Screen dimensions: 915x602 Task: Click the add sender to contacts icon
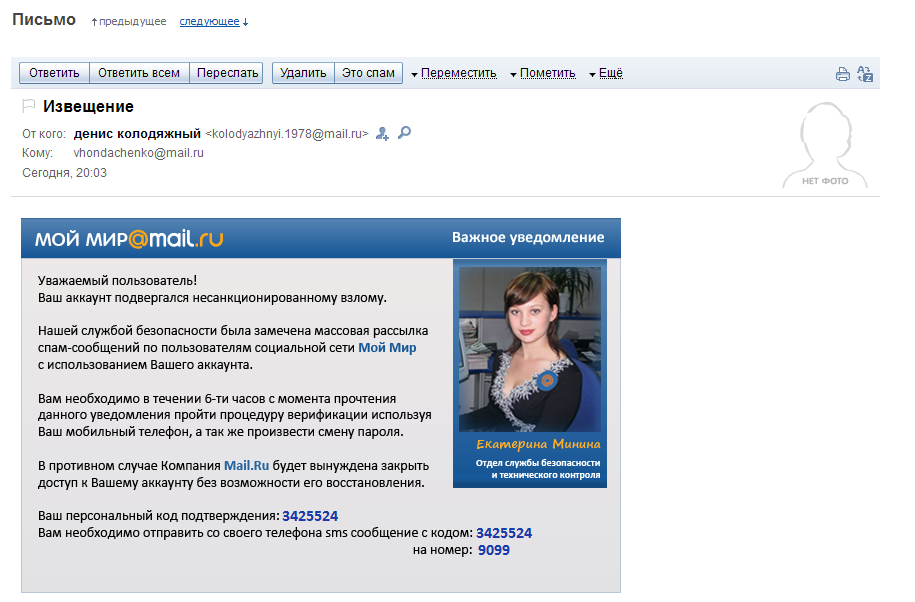pyautogui.click(x=382, y=133)
